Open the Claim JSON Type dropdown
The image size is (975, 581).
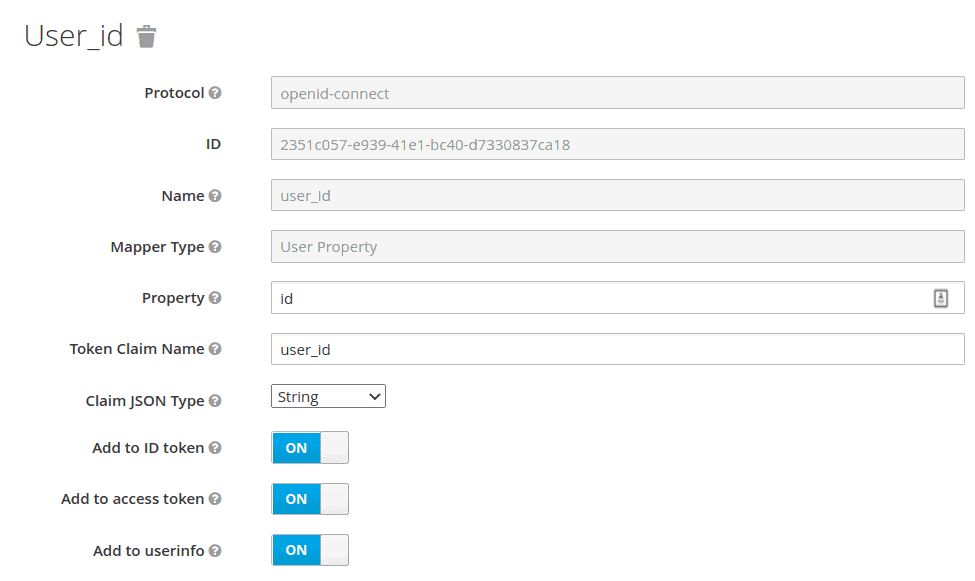coord(328,396)
